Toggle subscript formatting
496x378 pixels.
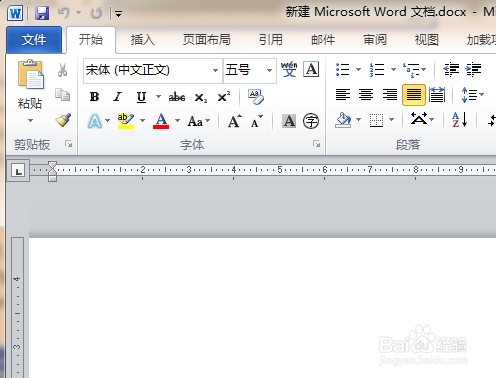(x=201, y=98)
